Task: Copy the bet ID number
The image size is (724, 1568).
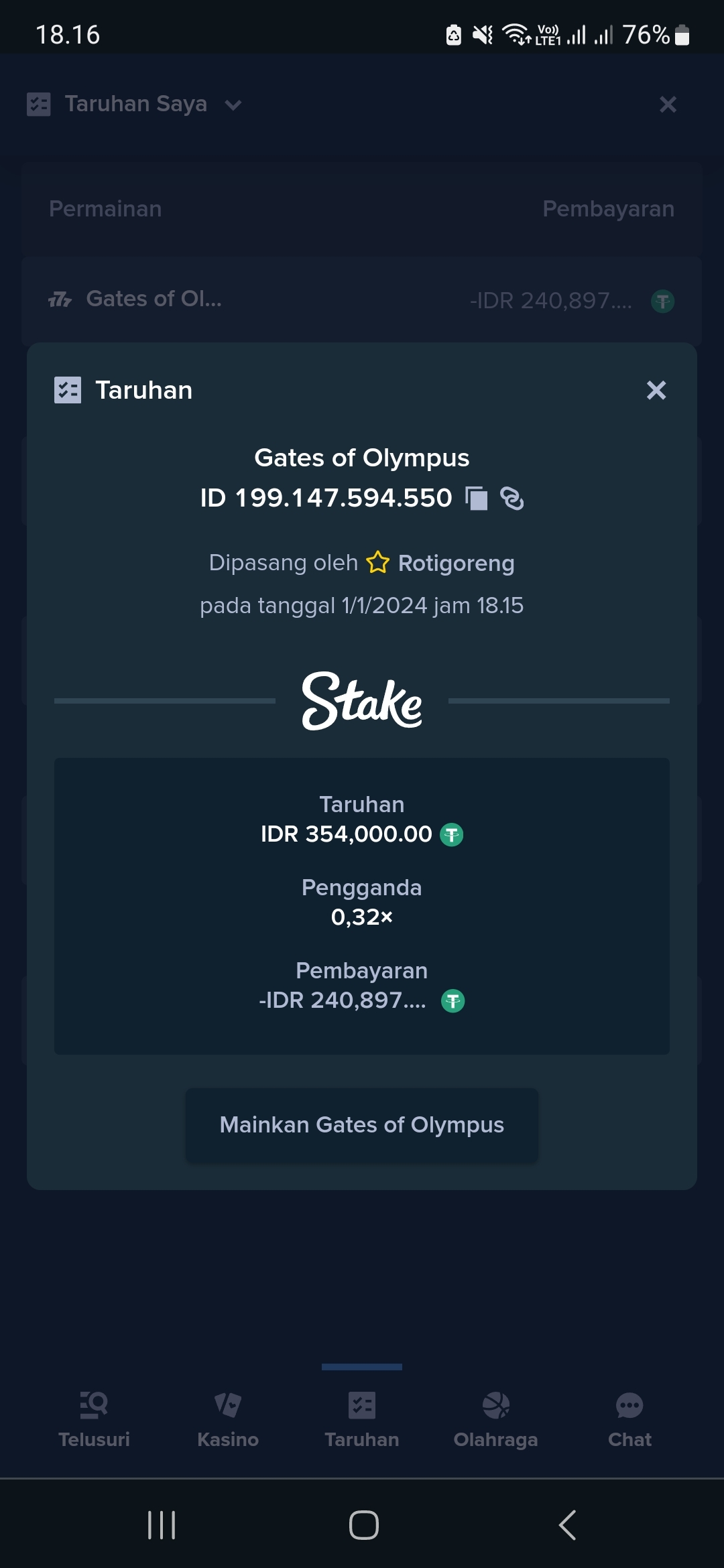Action: click(x=477, y=499)
